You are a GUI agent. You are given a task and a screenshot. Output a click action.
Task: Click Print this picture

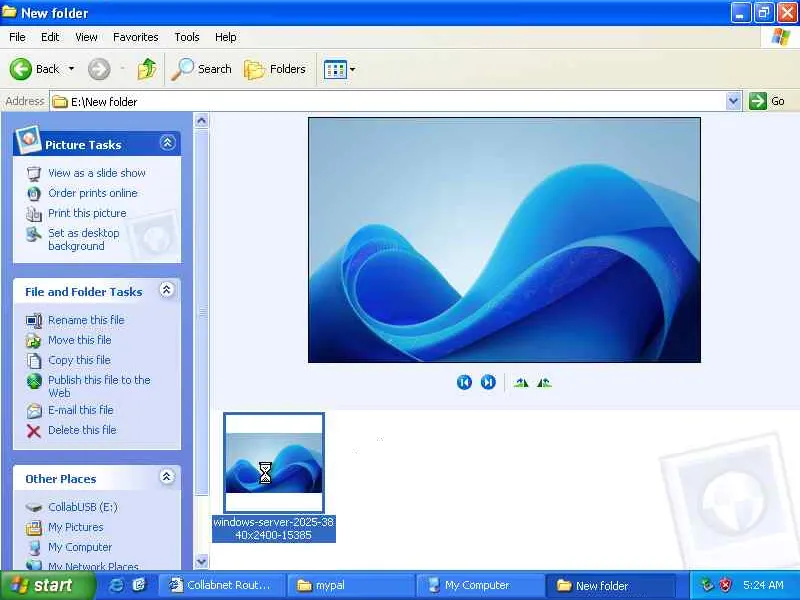tap(87, 213)
